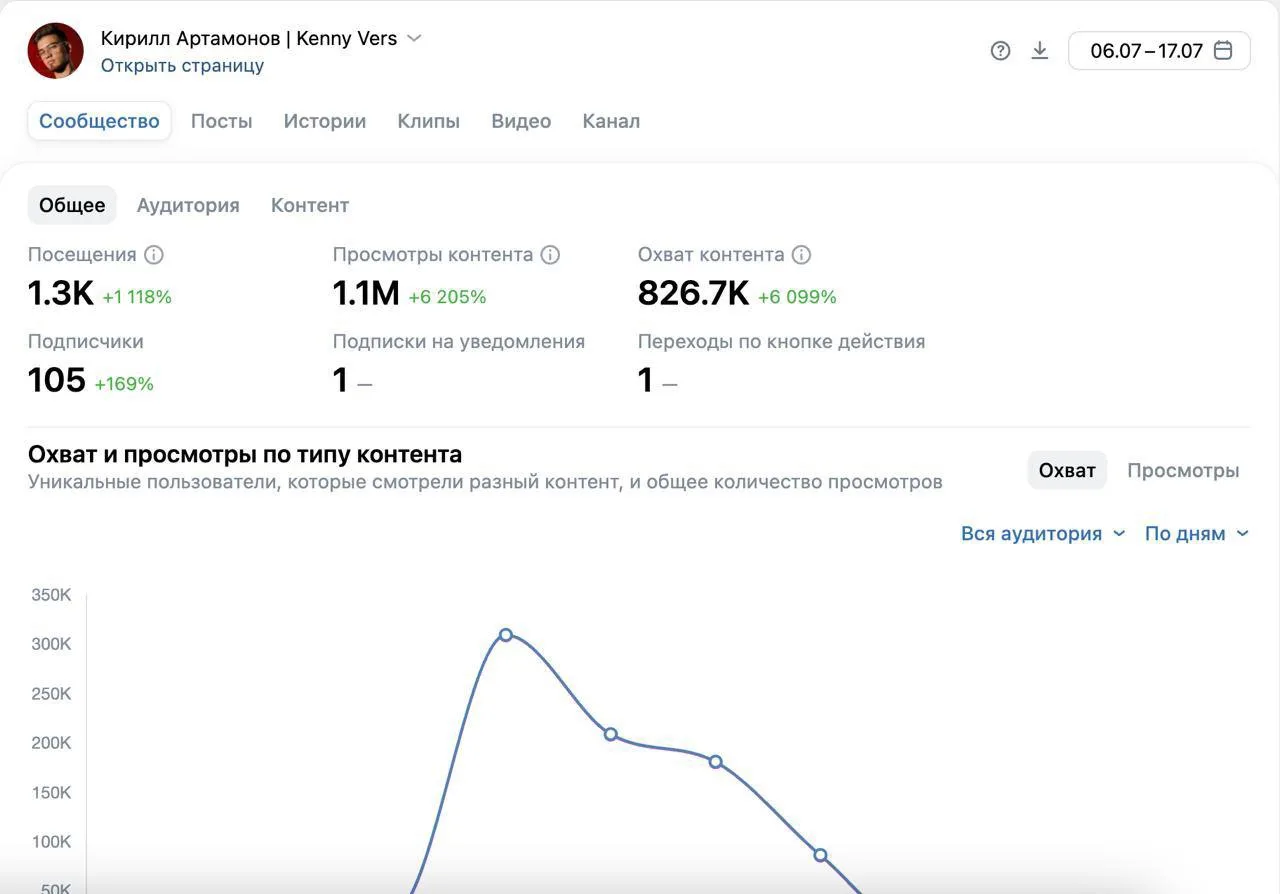The width and height of the screenshot is (1280, 894).
Task: Click the 150K axis label
Action: 52,793
